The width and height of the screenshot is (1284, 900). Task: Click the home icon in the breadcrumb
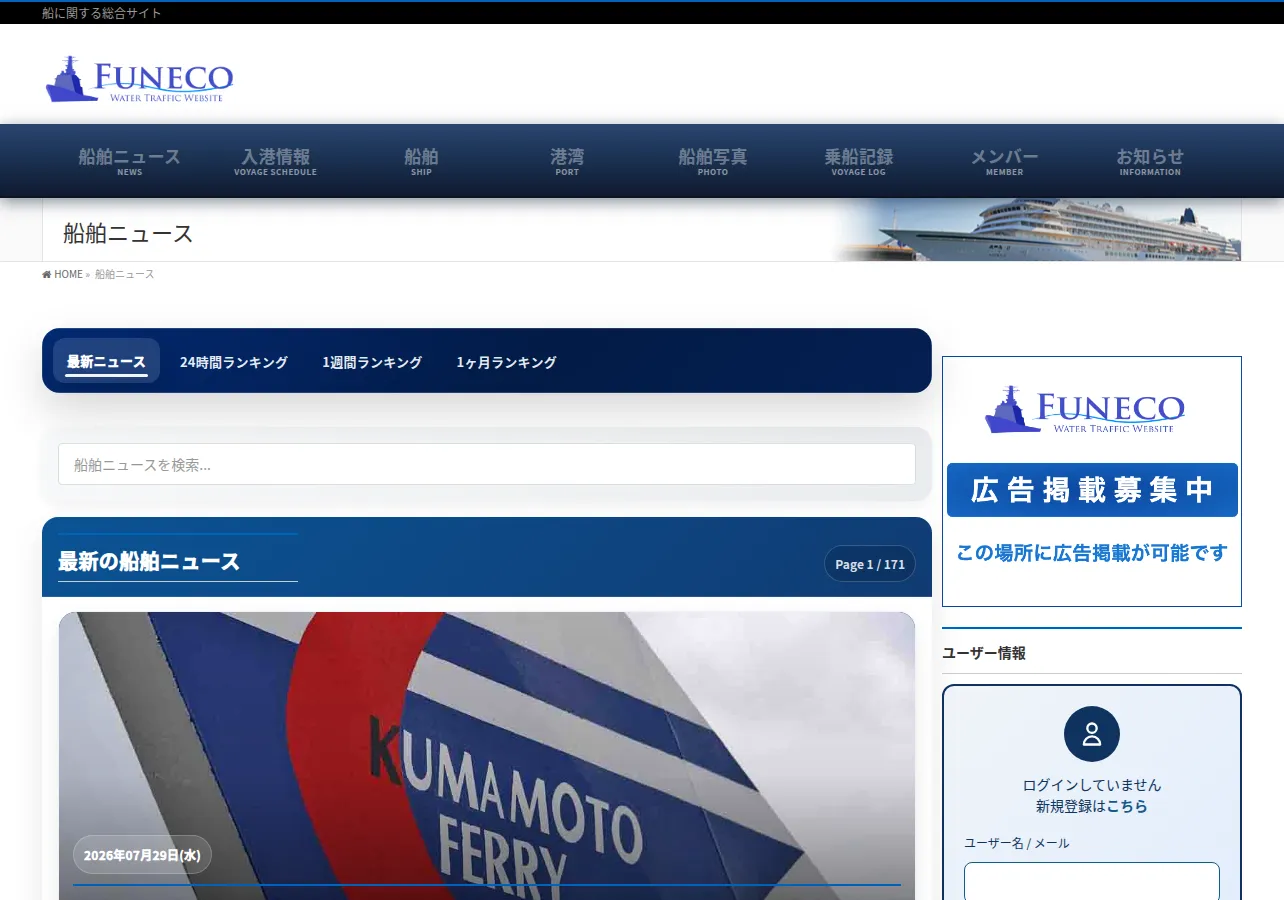47,274
